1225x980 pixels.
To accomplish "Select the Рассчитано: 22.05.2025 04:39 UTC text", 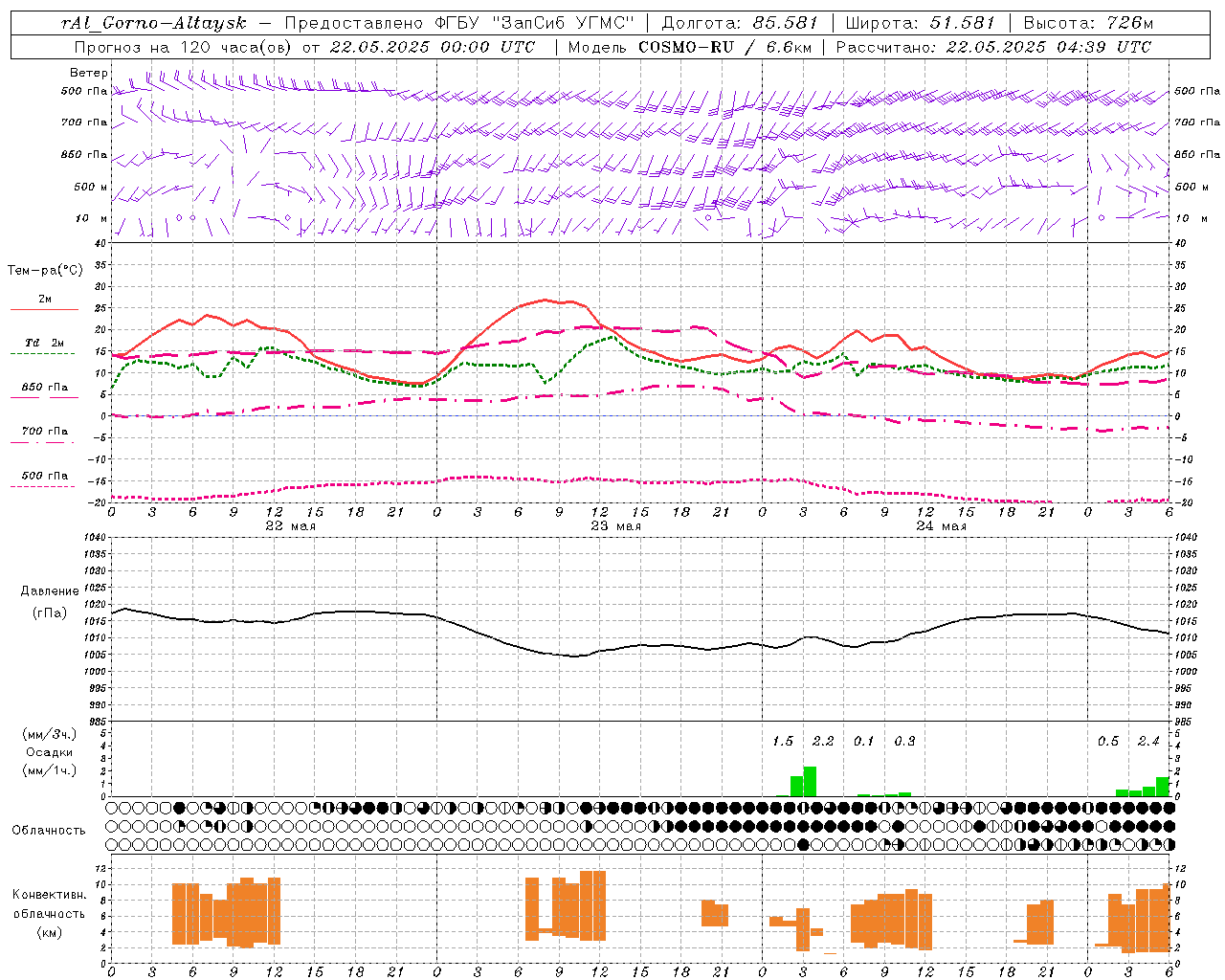I will [993, 47].
